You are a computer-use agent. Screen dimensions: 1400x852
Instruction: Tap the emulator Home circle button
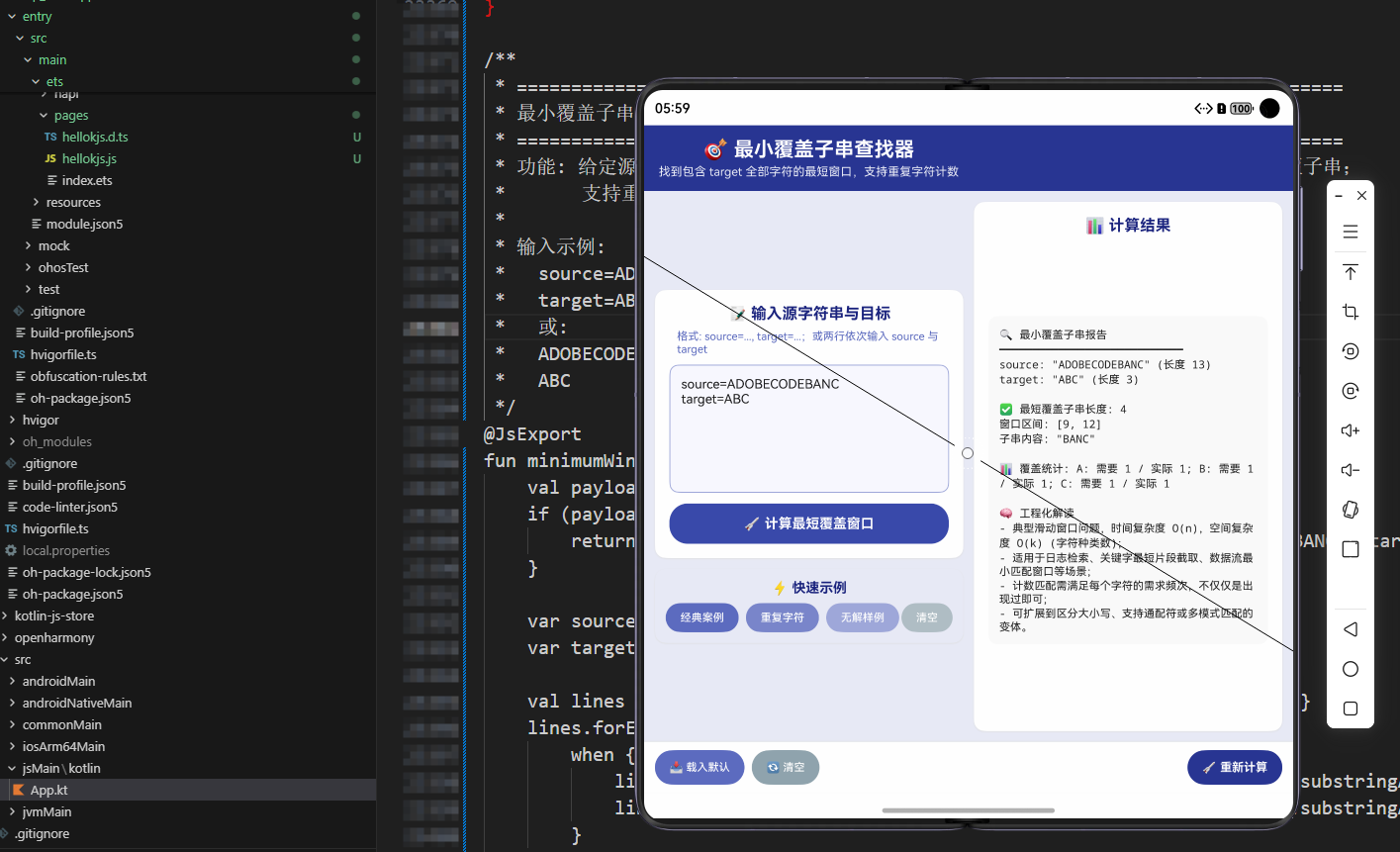[x=1350, y=669]
